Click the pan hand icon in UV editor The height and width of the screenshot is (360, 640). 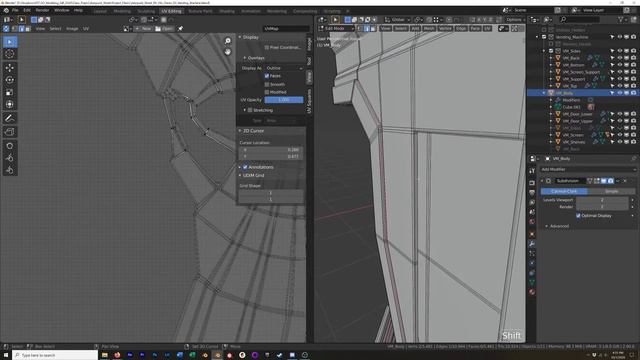pyautogui.click(x=228, y=52)
